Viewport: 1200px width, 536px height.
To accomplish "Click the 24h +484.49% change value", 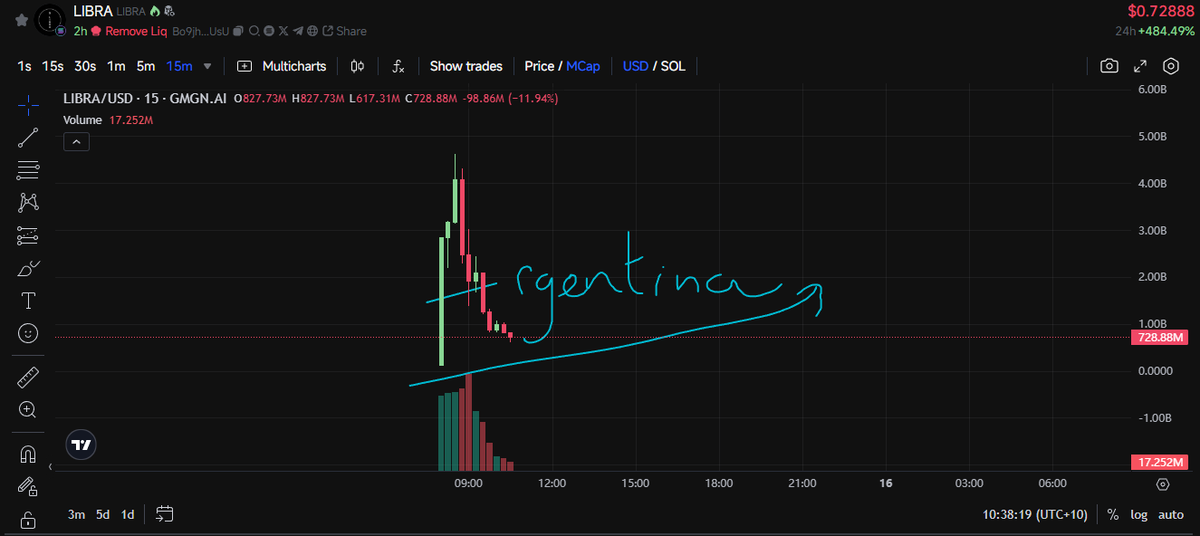I will pos(1153,31).
